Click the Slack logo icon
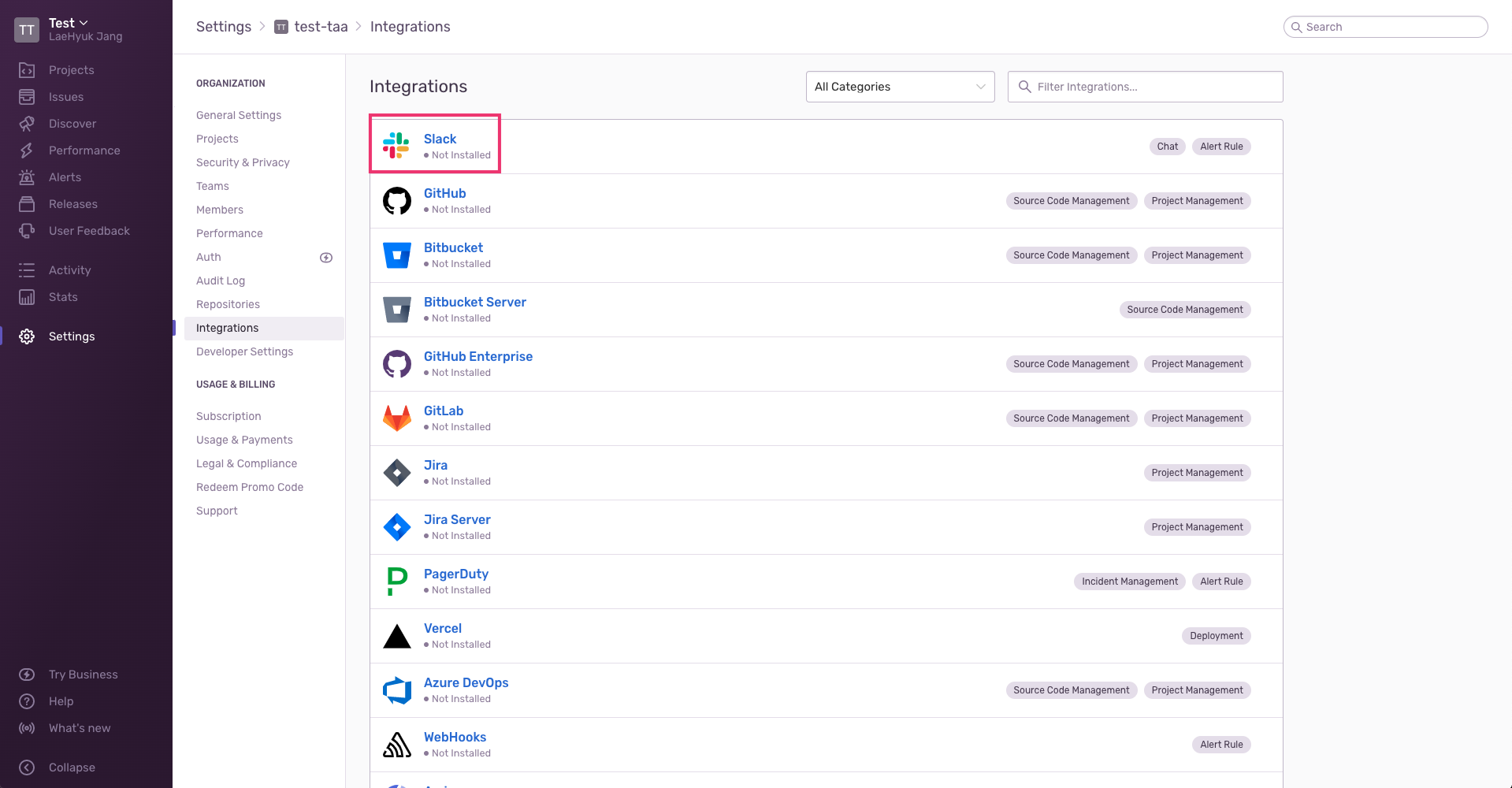1512x788 pixels. point(396,146)
